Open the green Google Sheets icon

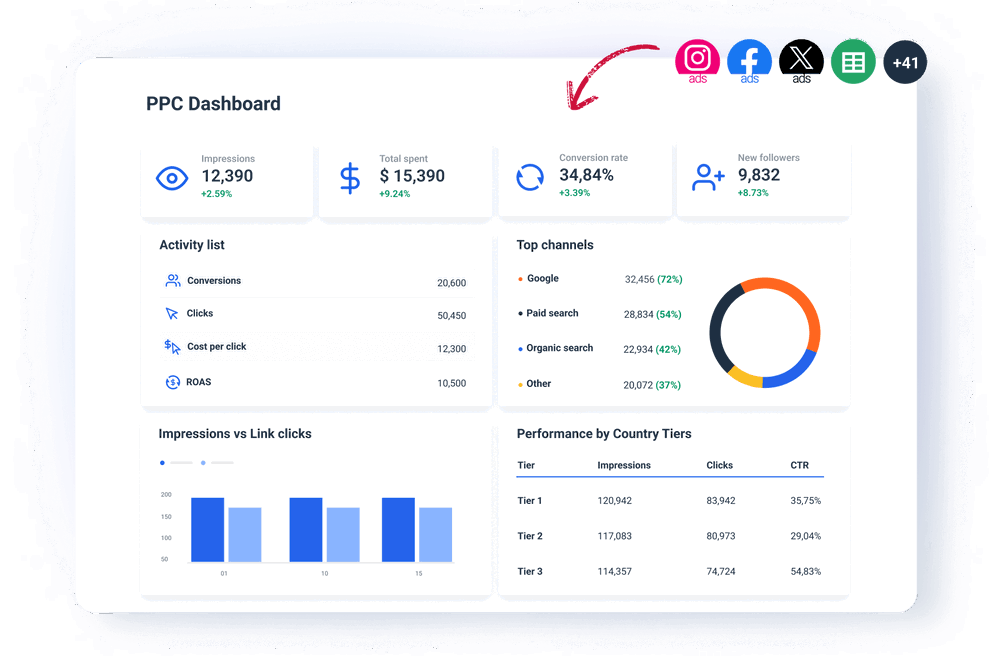853,61
